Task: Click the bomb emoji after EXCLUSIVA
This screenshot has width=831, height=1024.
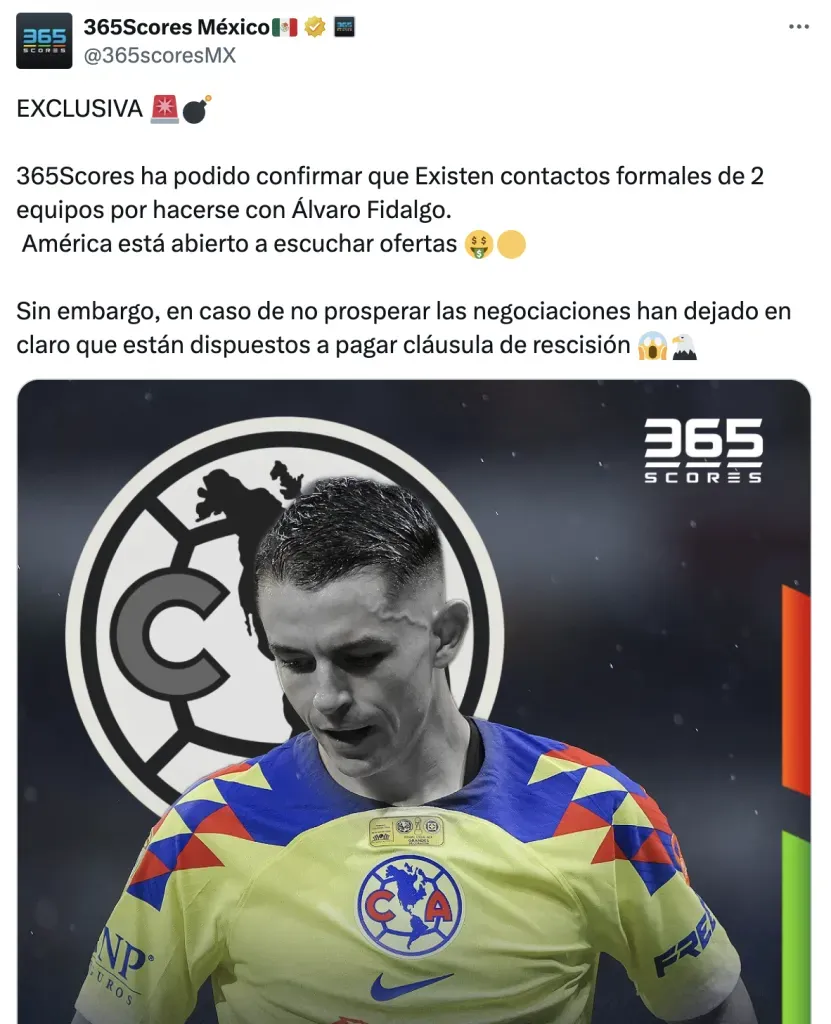Action: [x=197, y=109]
